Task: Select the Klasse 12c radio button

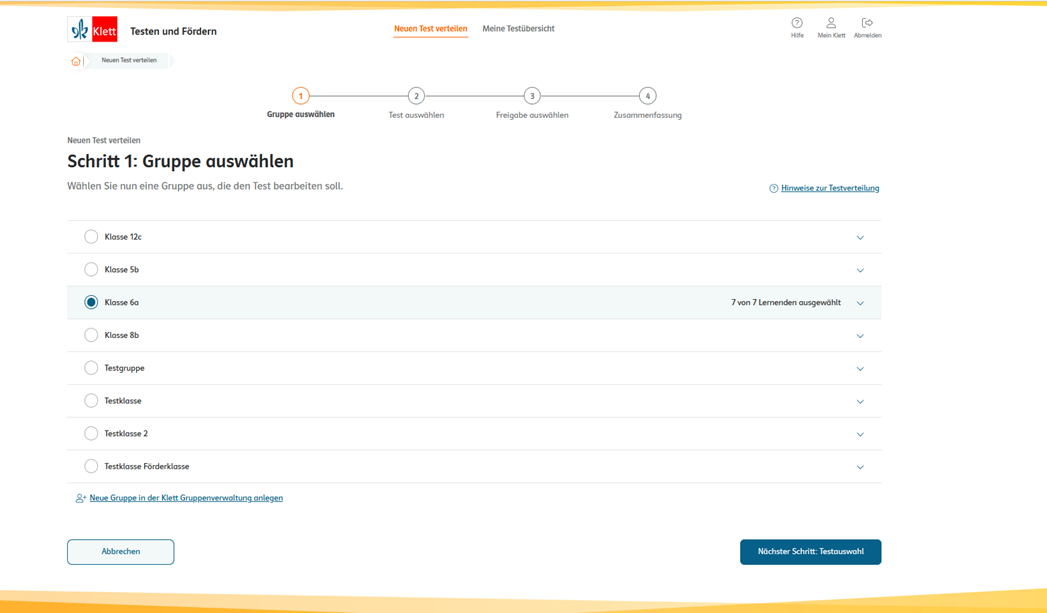Action: (x=91, y=237)
